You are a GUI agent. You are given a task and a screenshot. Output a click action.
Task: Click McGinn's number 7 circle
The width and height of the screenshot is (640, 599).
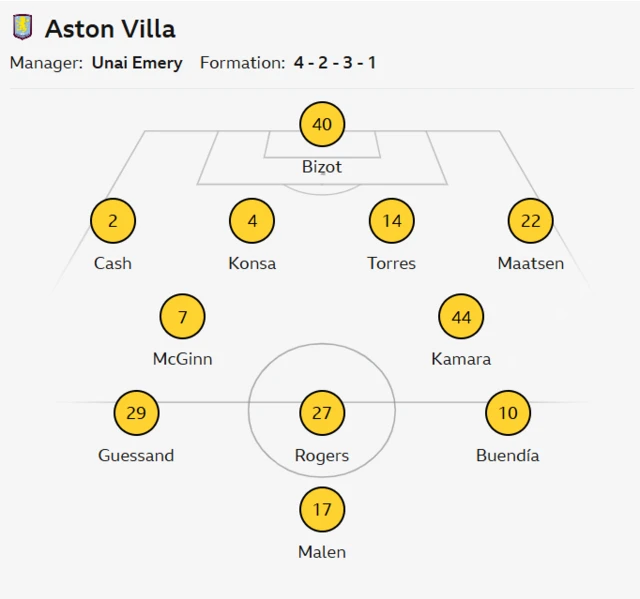183,318
